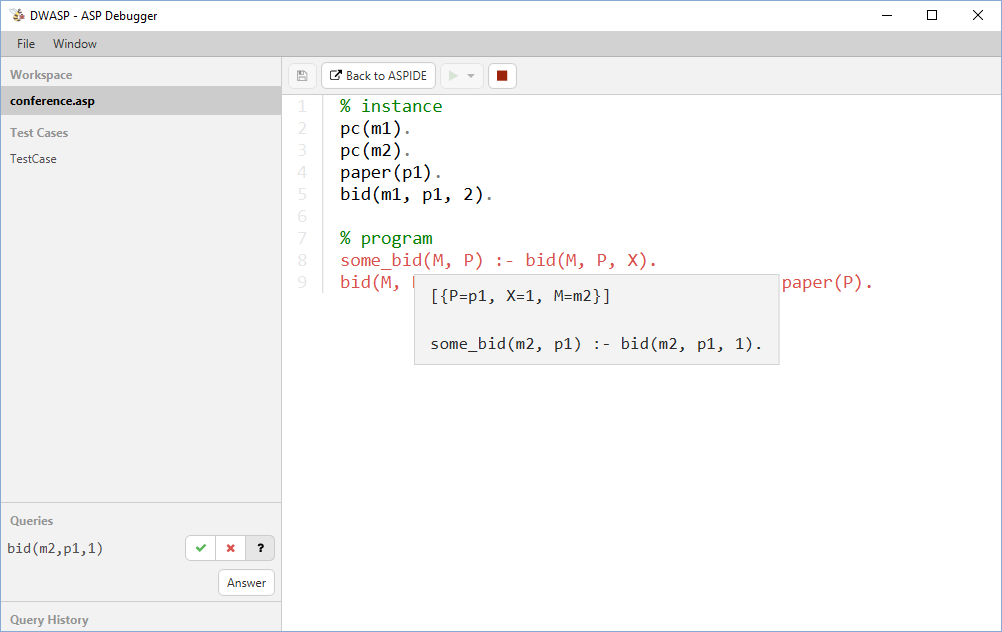Start debugging with the green play icon

(x=453, y=76)
